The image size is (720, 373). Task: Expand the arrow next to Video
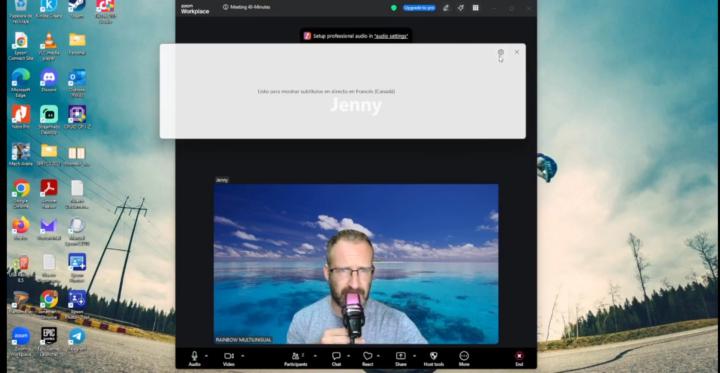point(242,356)
